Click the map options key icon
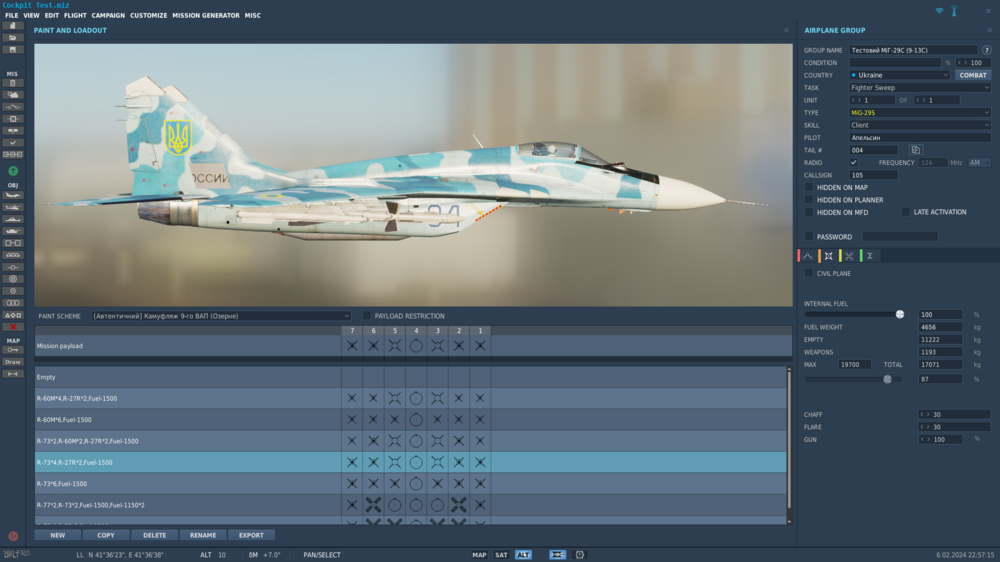The image size is (1000, 562). (x=13, y=350)
